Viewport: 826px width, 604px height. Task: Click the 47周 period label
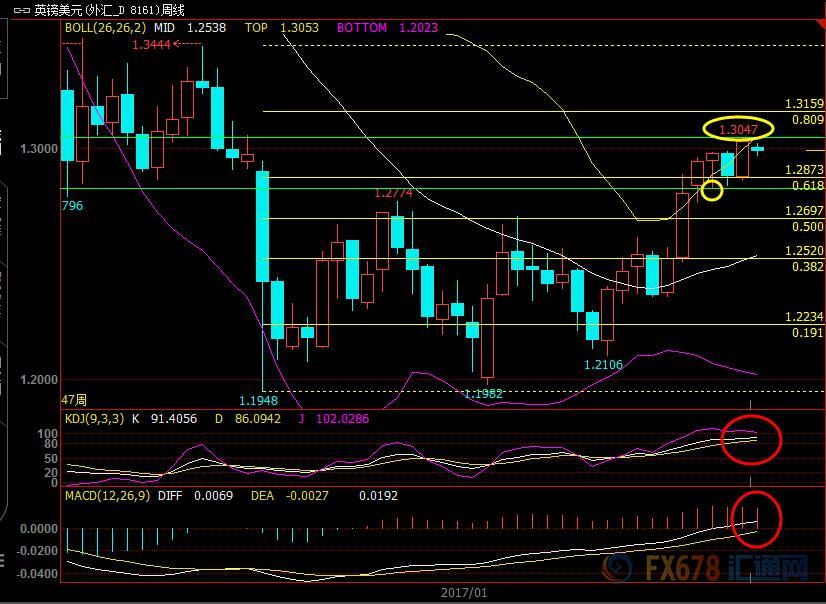point(74,400)
